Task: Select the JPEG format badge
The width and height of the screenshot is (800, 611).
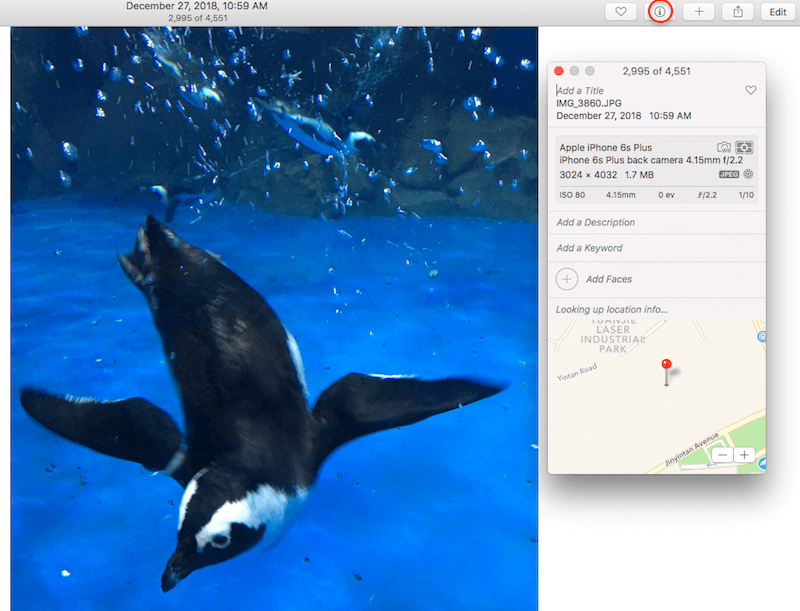Action: click(x=727, y=174)
